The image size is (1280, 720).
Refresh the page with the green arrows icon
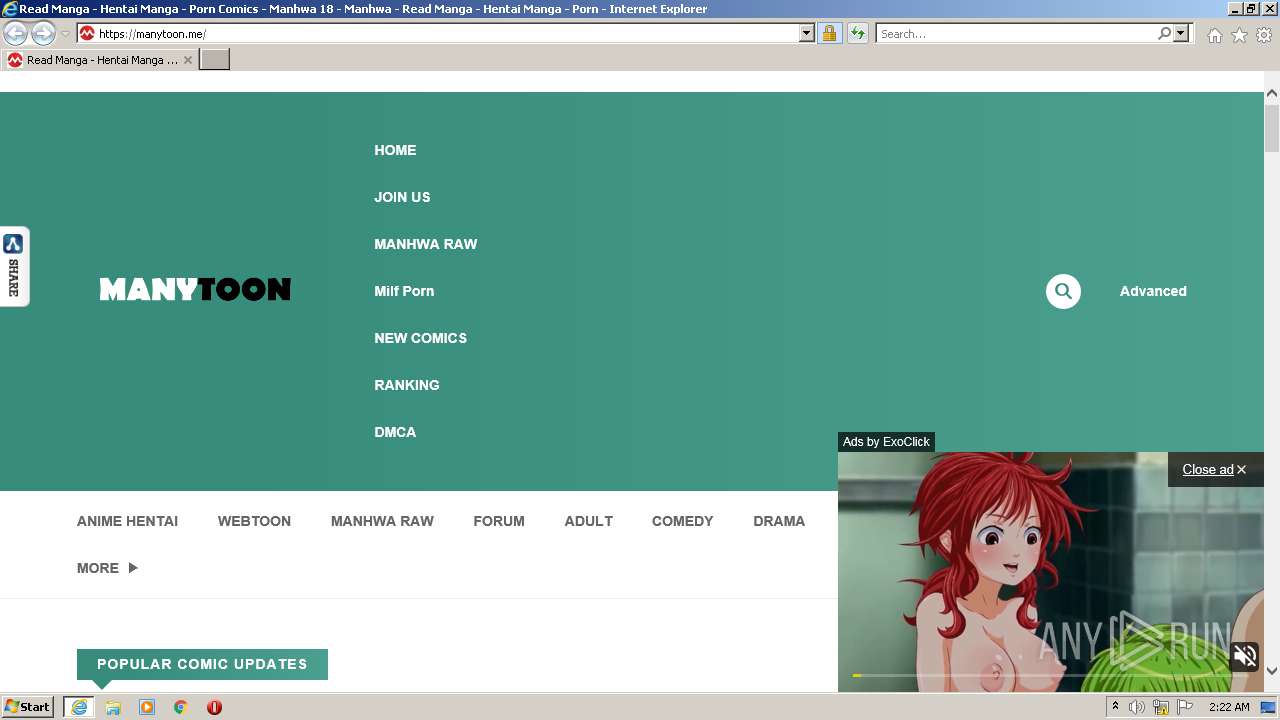(858, 33)
